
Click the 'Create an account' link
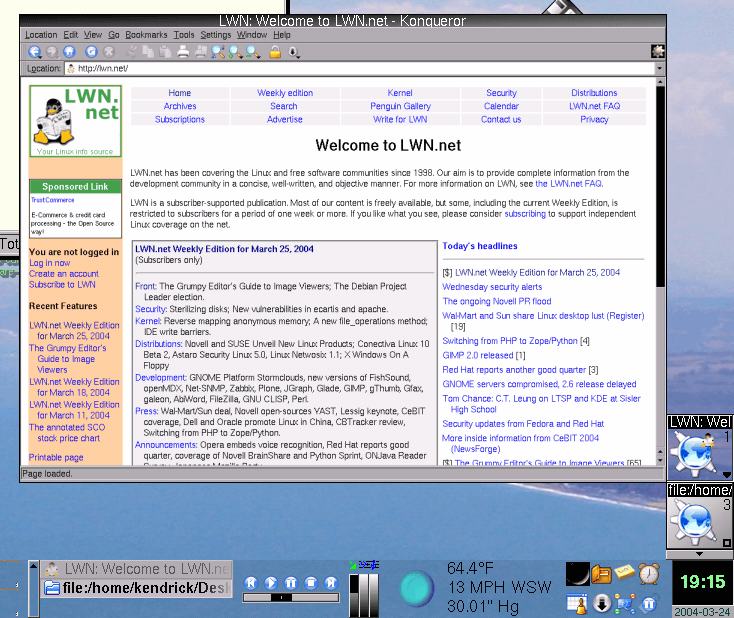[64, 273]
